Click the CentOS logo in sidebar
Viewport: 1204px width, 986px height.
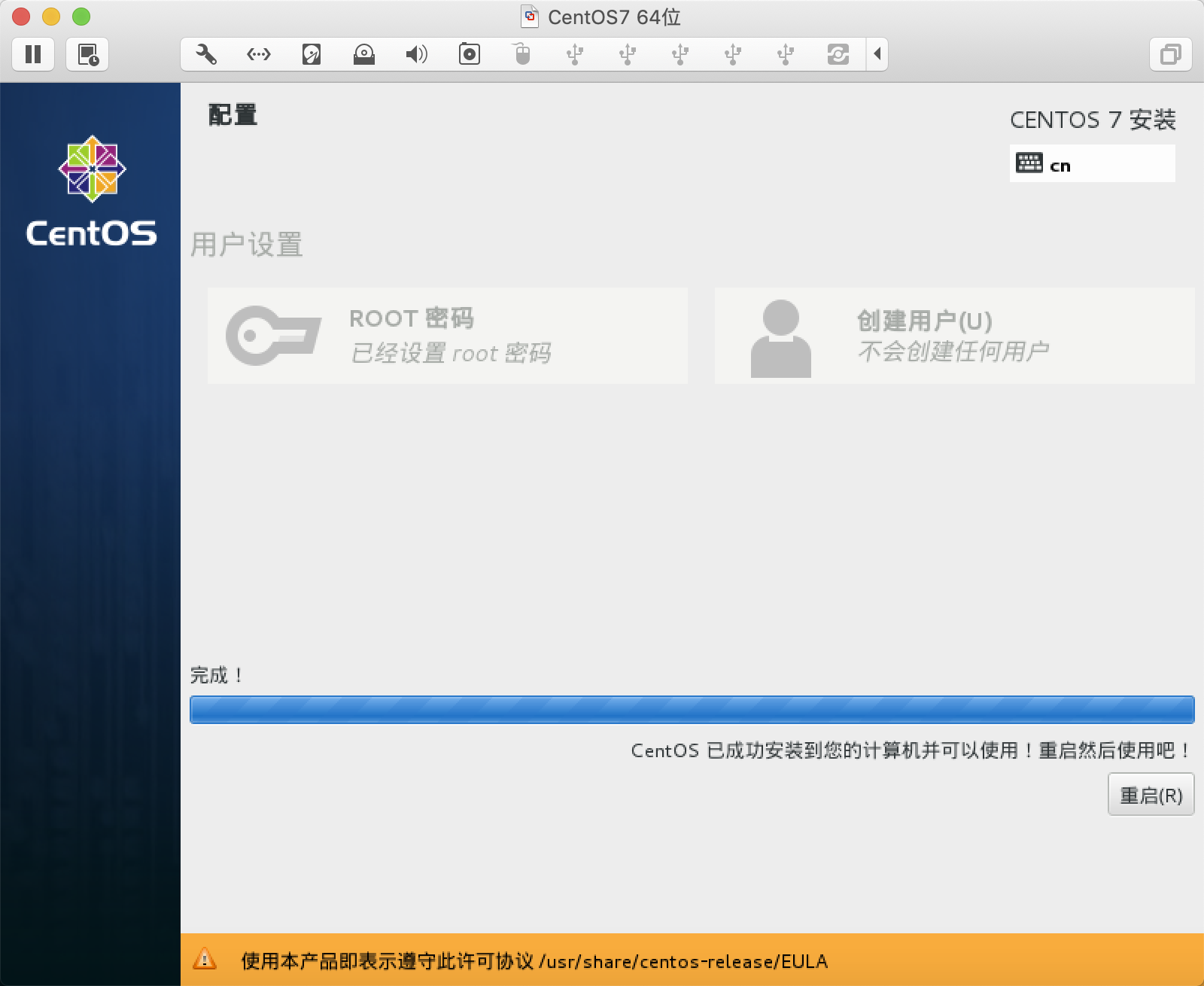coord(92,191)
